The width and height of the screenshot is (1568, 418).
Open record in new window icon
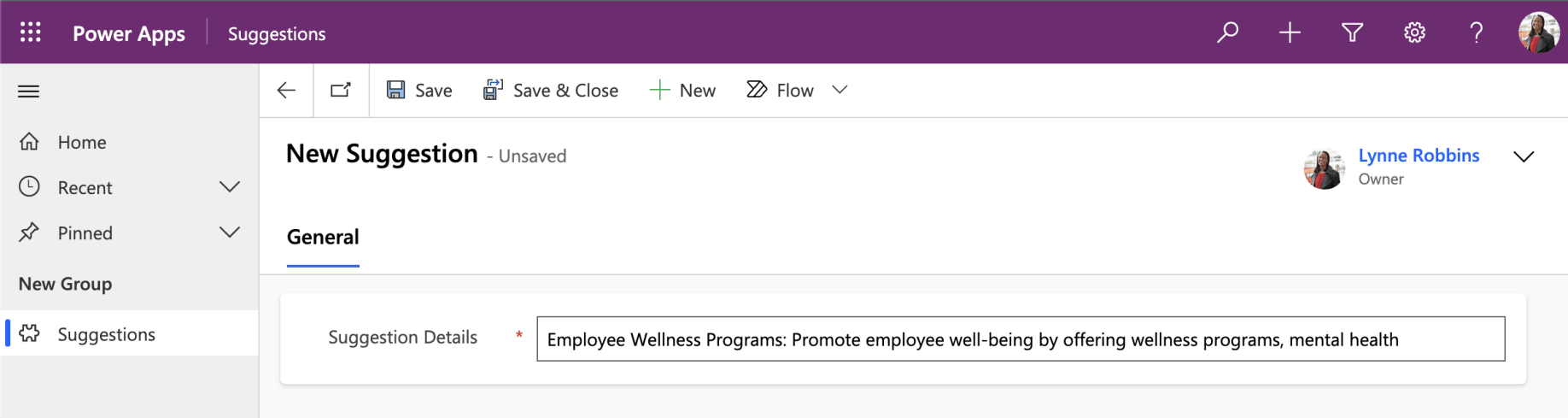coord(341,90)
